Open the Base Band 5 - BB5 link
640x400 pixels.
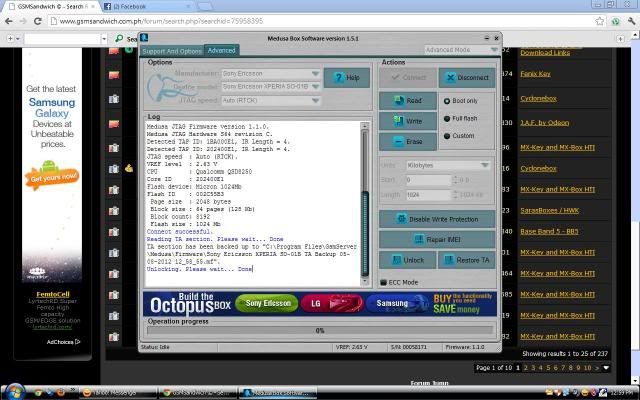pos(549,231)
